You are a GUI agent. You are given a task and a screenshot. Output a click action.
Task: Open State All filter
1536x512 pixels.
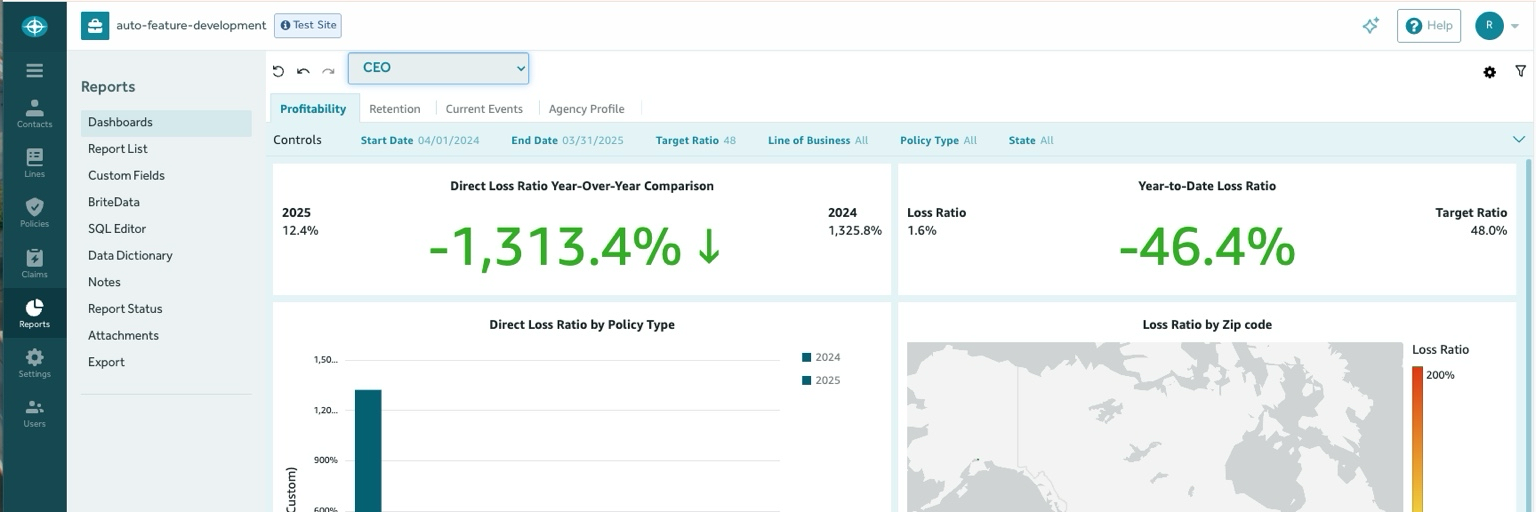point(1031,141)
